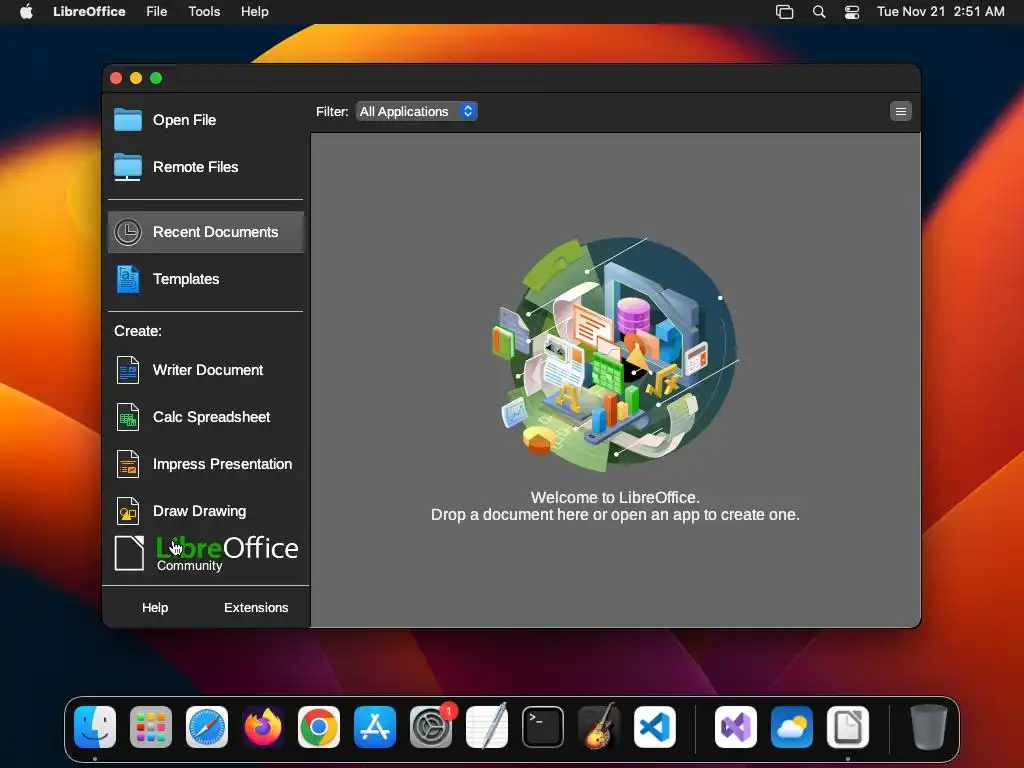Open Spotlight search in the menu bar
This screenshot has height=768, width=1024.
tap(819, 12)
